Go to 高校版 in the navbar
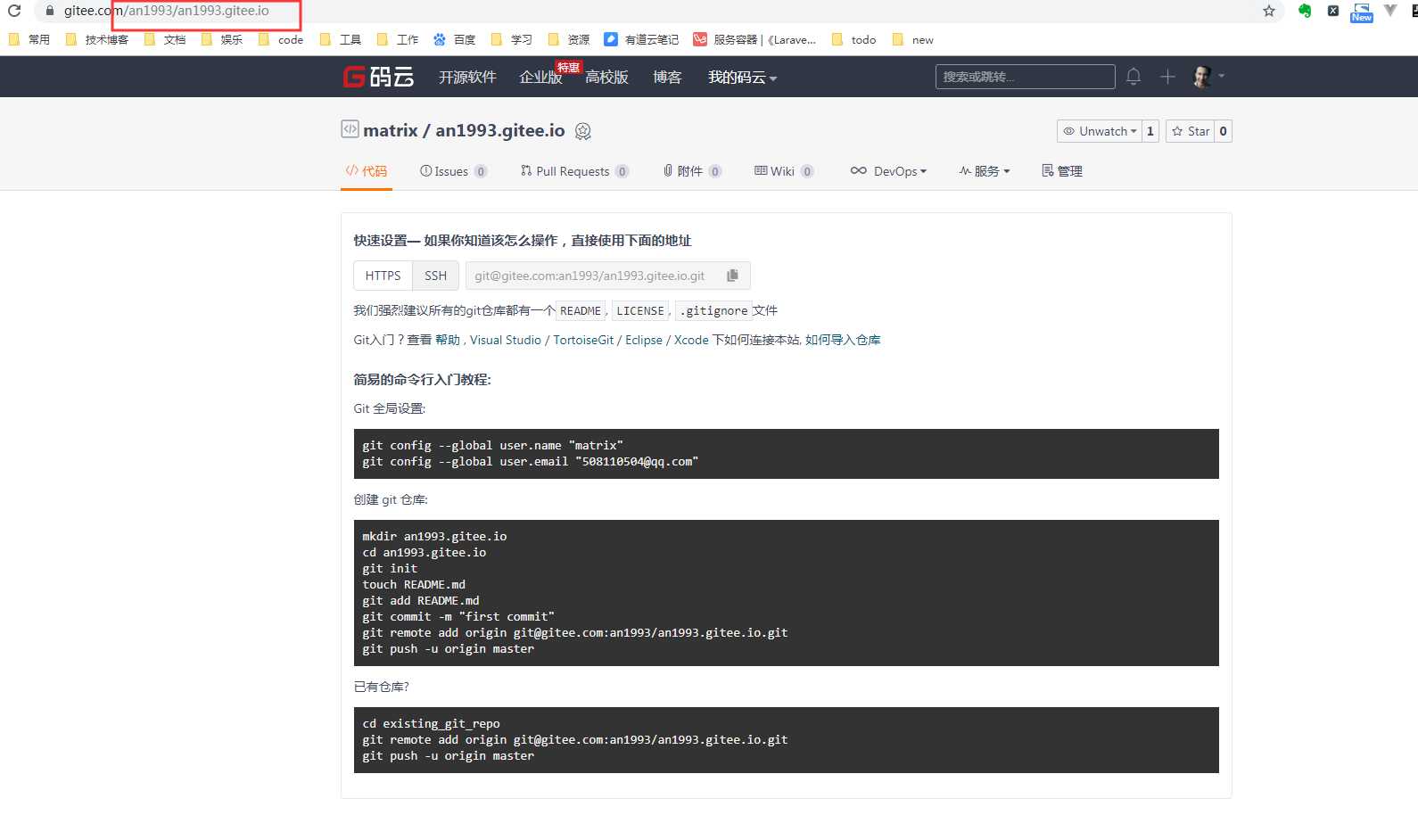The height and width of the screenshot is (840, 1418). click(606, 78)
